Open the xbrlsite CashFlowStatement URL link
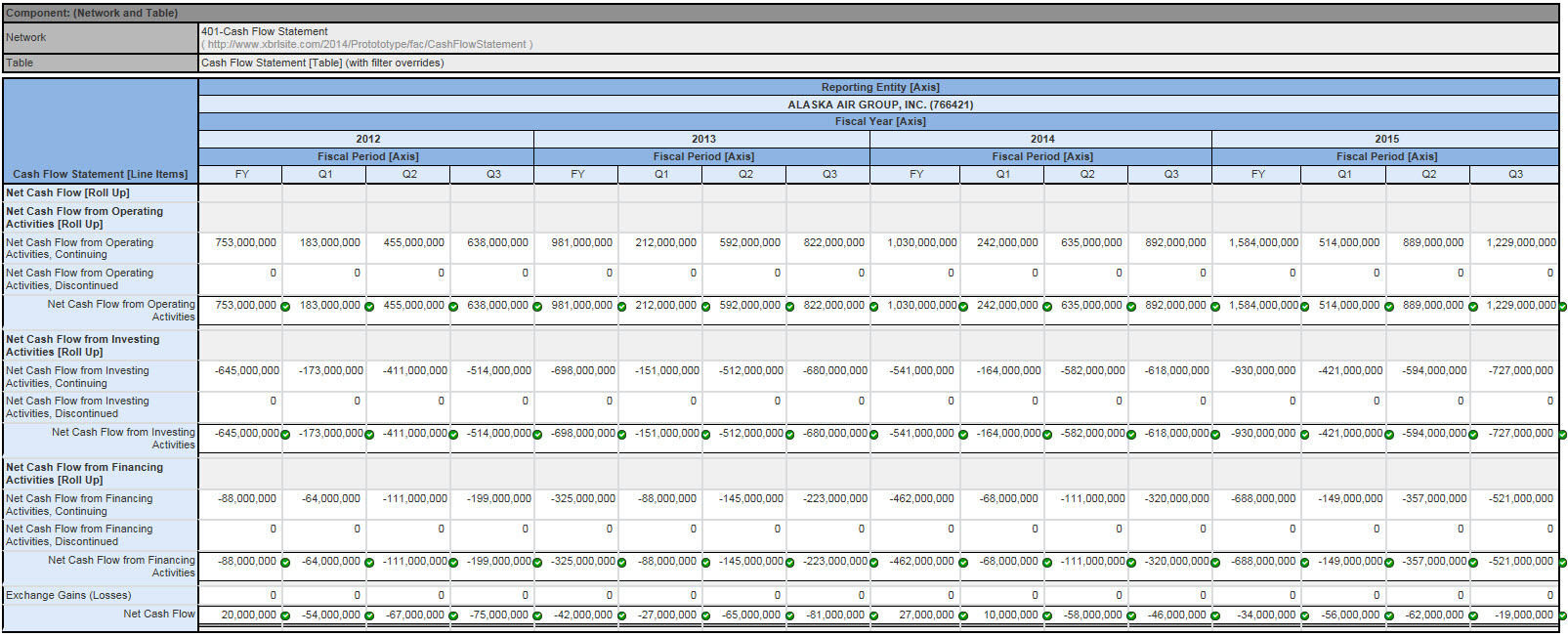1568x636 pixels. (x=367, y=44)
